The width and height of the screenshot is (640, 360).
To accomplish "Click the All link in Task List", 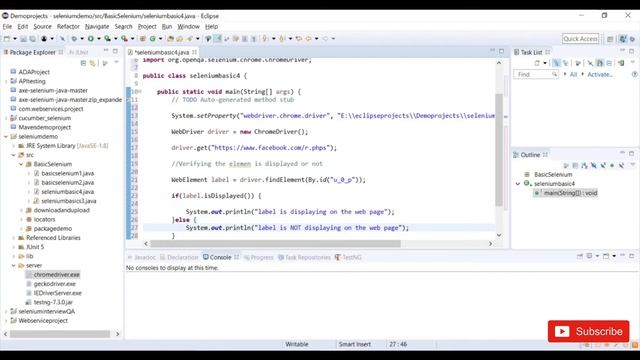I will pyautogui.click(x=573, y=74).
